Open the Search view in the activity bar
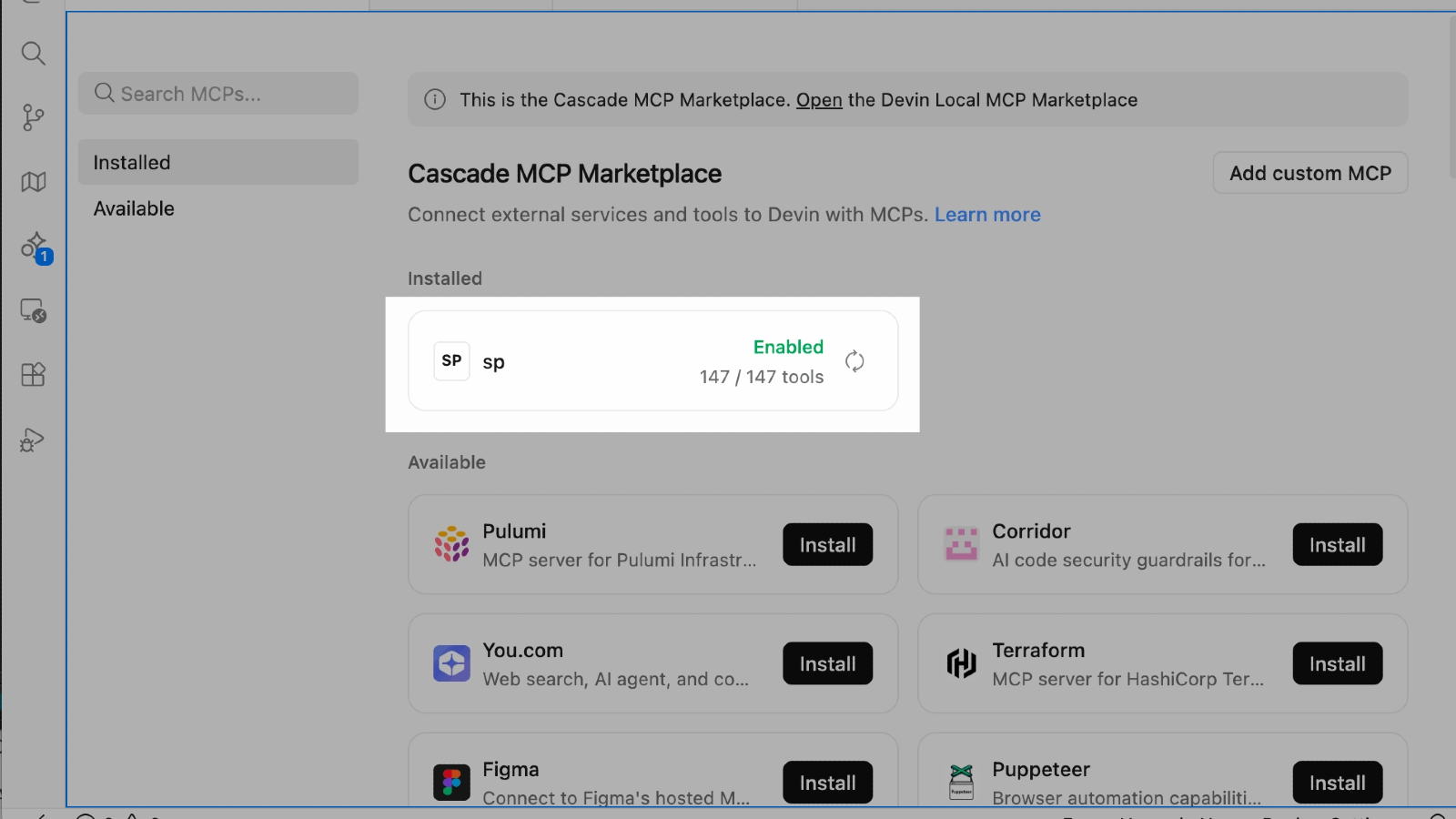 [x=34, y=54]
